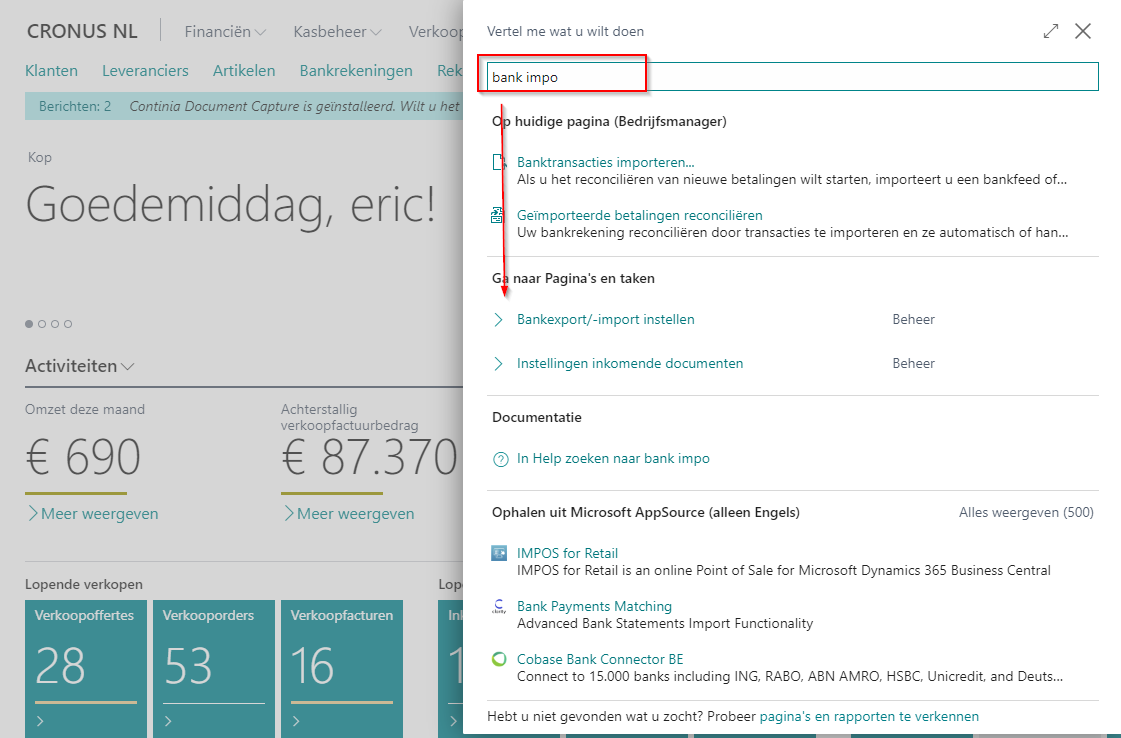Select the second carousel dot indicator

click(42, 324)
